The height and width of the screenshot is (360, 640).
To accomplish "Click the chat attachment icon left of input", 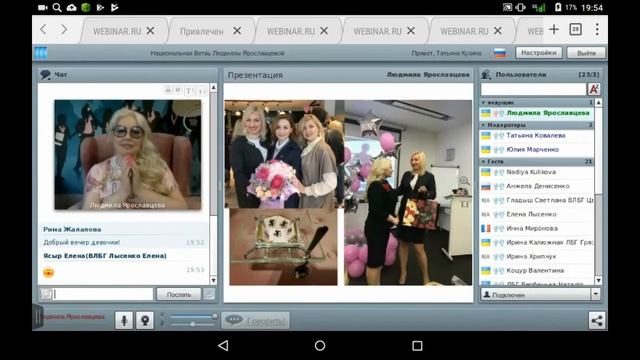I will (x=46, y=294).
